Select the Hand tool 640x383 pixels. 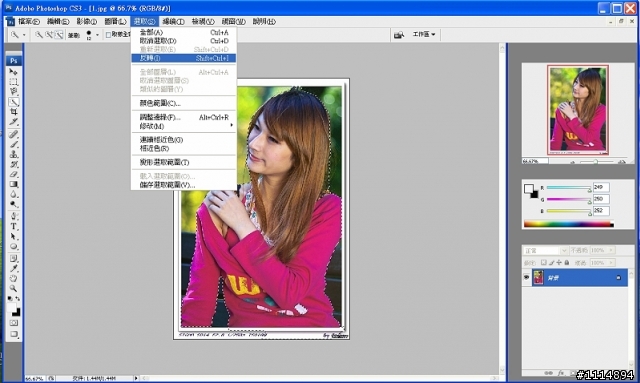[13, 278]
